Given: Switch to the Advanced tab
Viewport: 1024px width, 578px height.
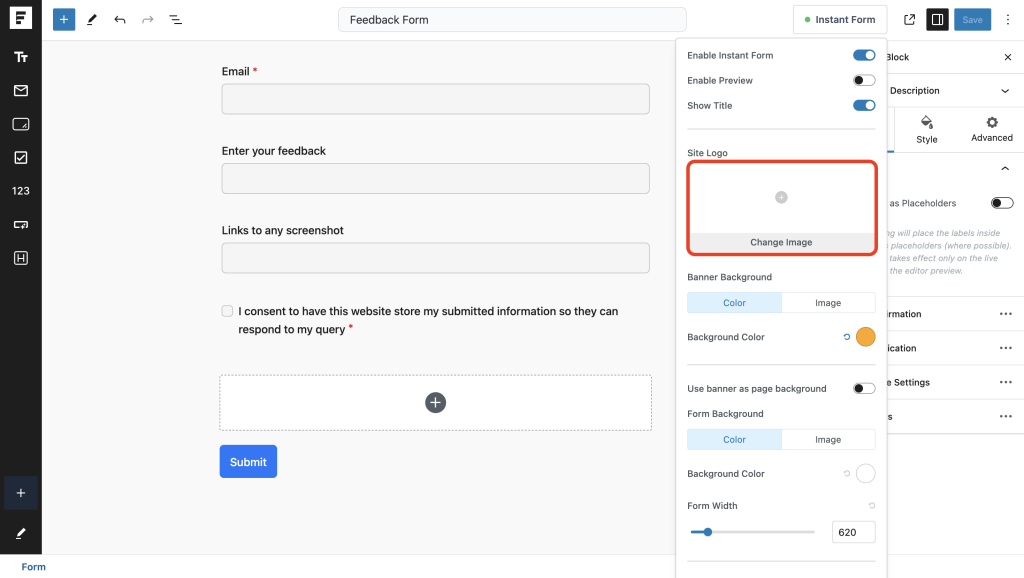Looking at the screenshot, I should click(990, 130).
